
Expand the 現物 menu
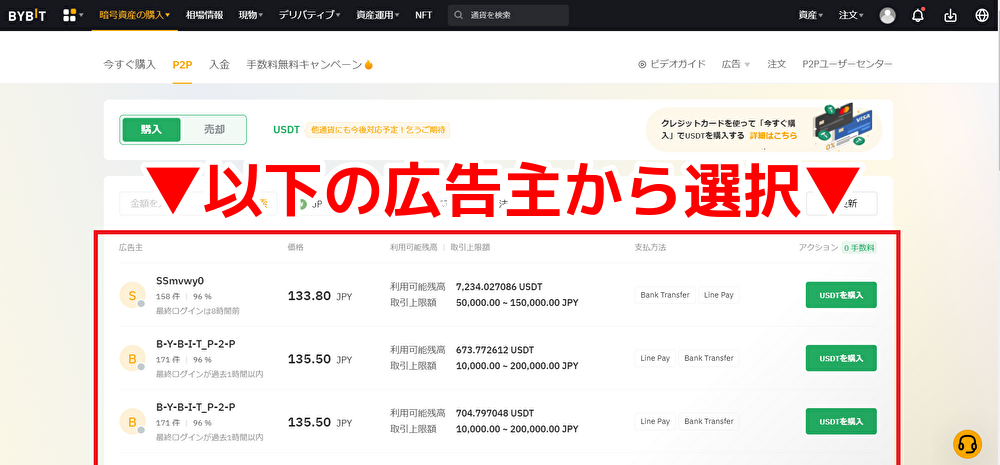click(251, 15)
